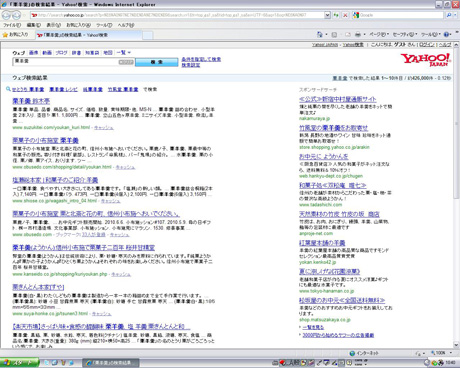
Task: Open the 条件を指定して検索 link
Action: pos(201,59)
